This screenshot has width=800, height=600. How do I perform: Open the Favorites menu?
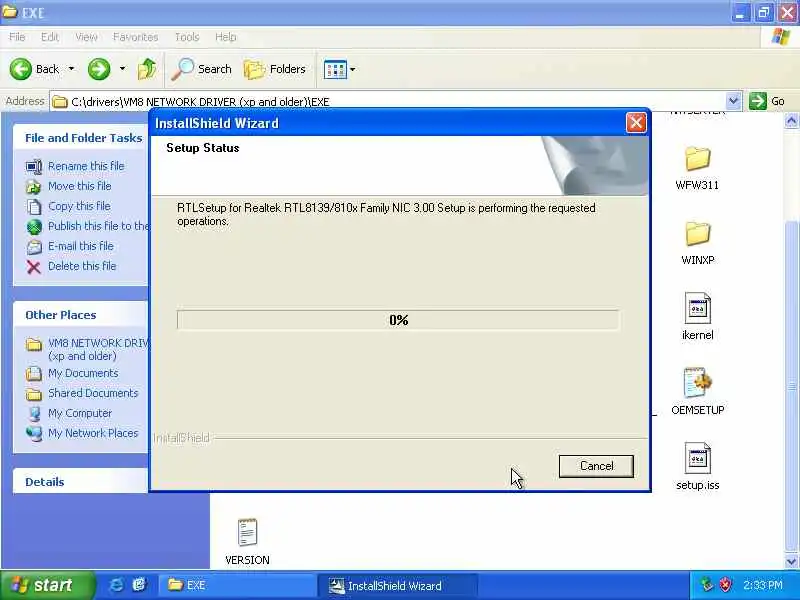(x=135, y=37)
